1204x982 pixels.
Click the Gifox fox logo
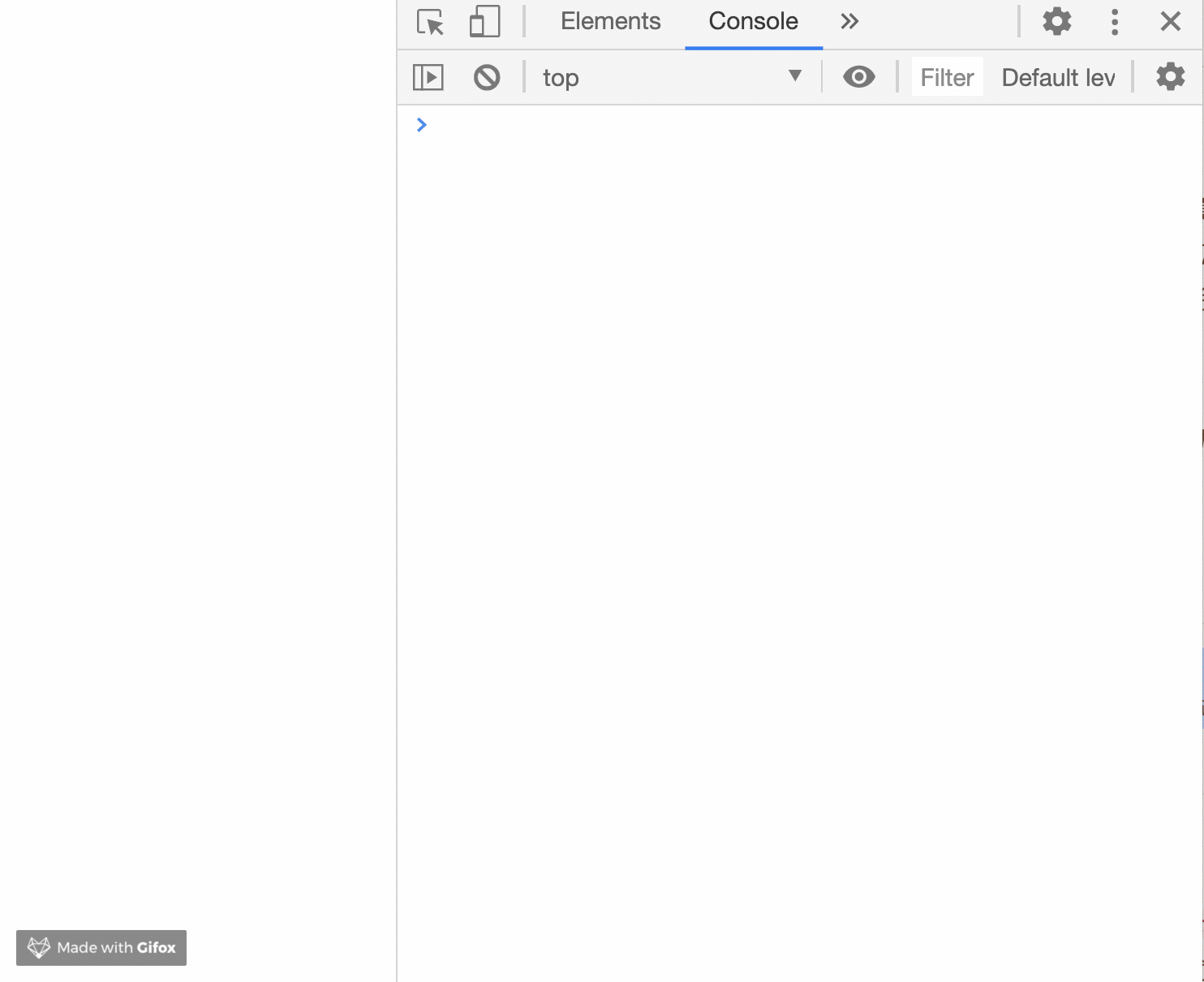(39, 948)
